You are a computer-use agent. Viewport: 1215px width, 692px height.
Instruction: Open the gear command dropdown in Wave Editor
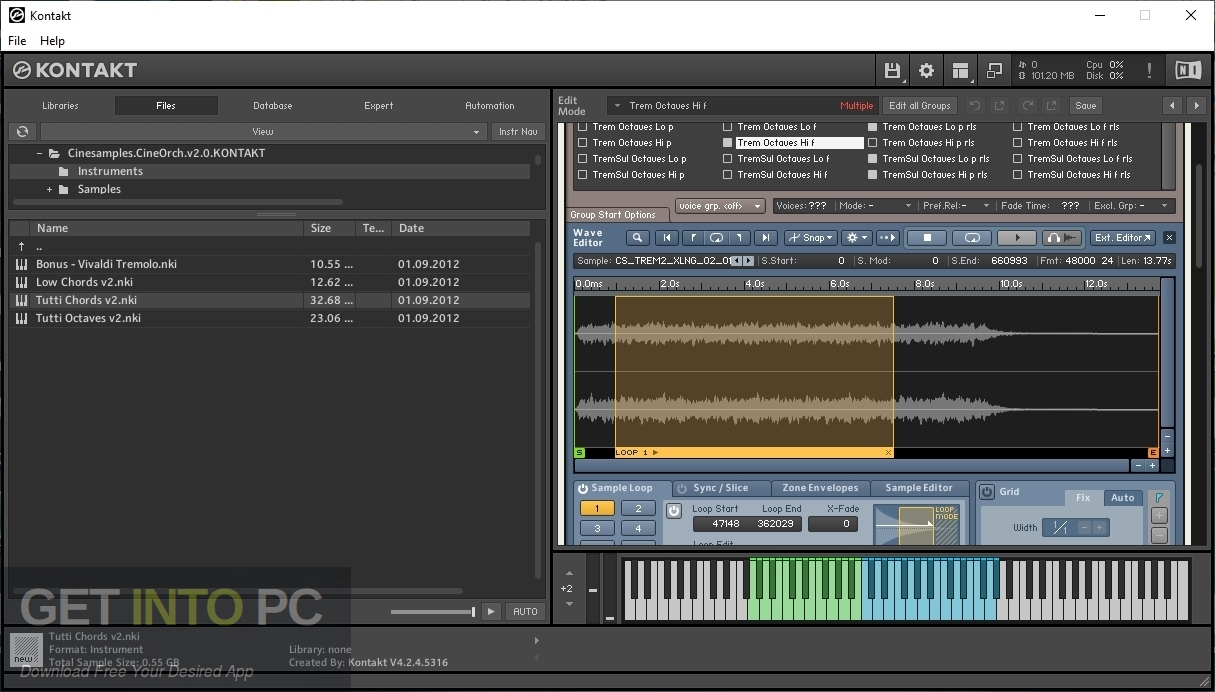(x=856, y=238)
